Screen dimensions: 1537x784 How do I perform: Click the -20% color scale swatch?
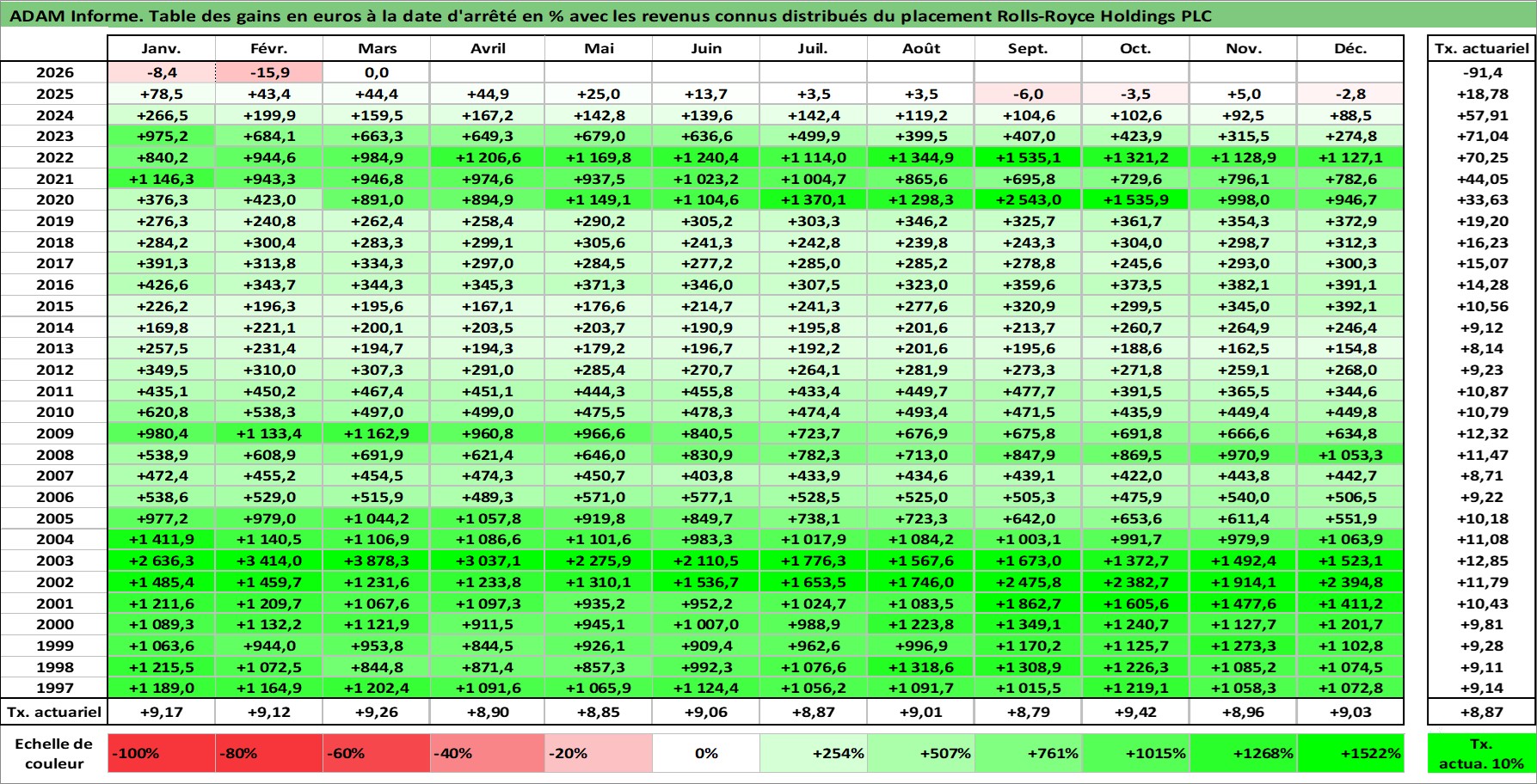pos(599,753)
